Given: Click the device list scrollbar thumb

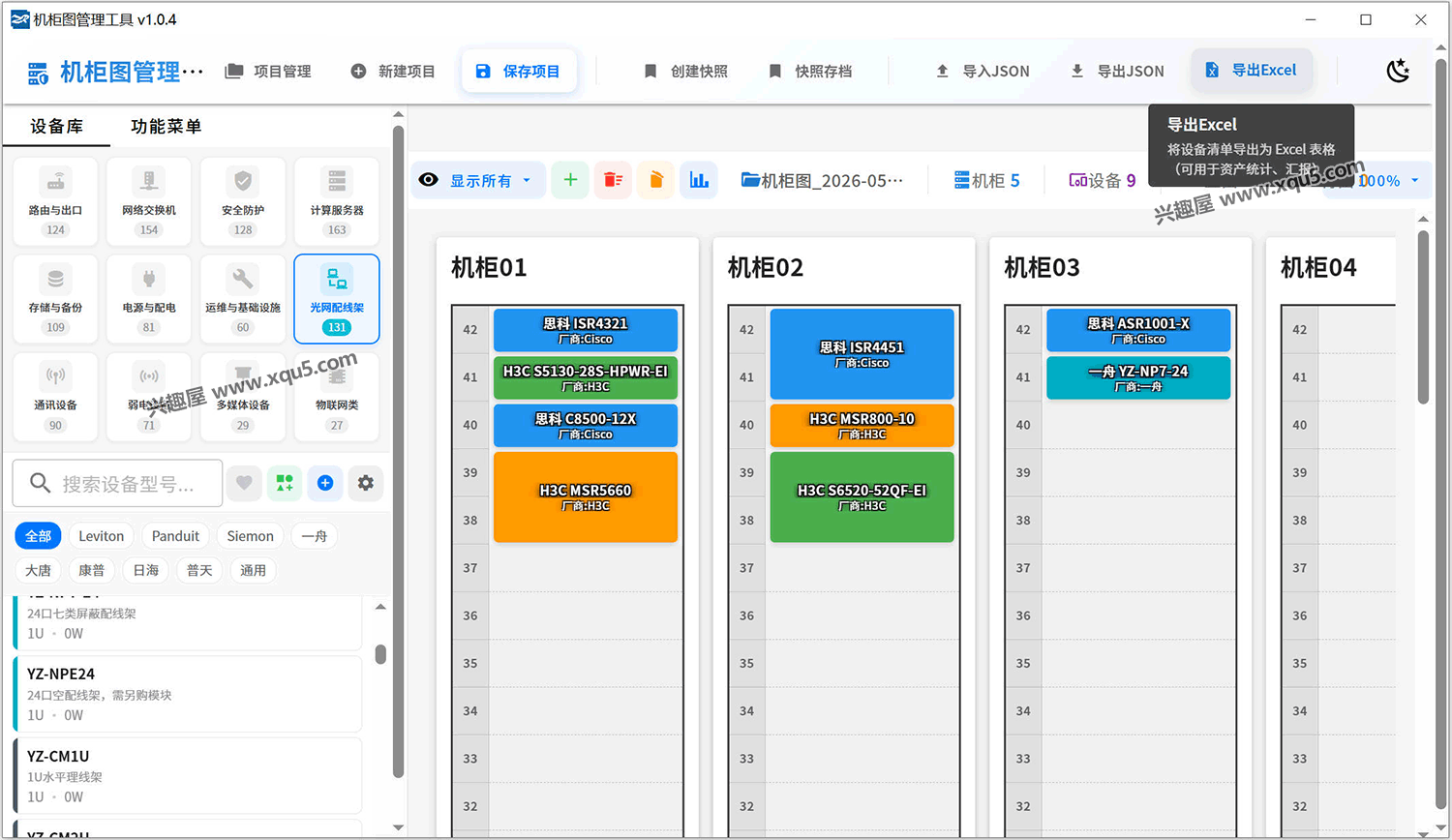Looking at the screenshot, I should (380, 655).
